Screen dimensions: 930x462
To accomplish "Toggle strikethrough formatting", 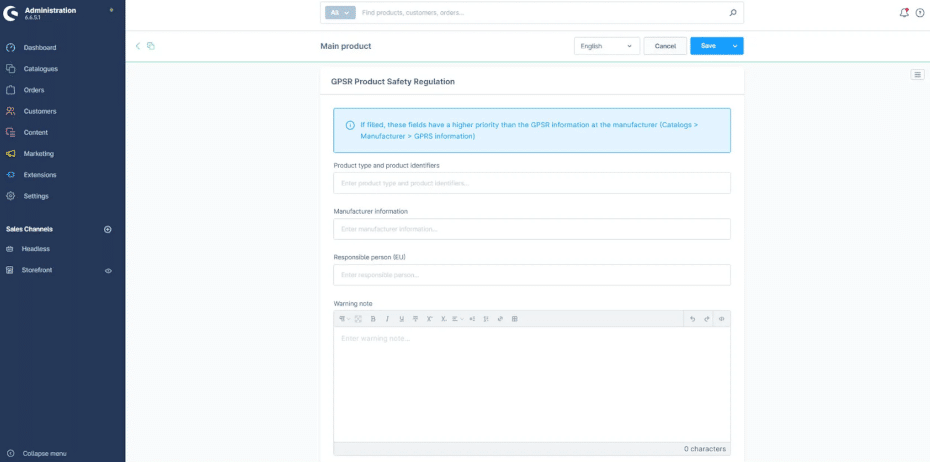I will tap(415, 319).
